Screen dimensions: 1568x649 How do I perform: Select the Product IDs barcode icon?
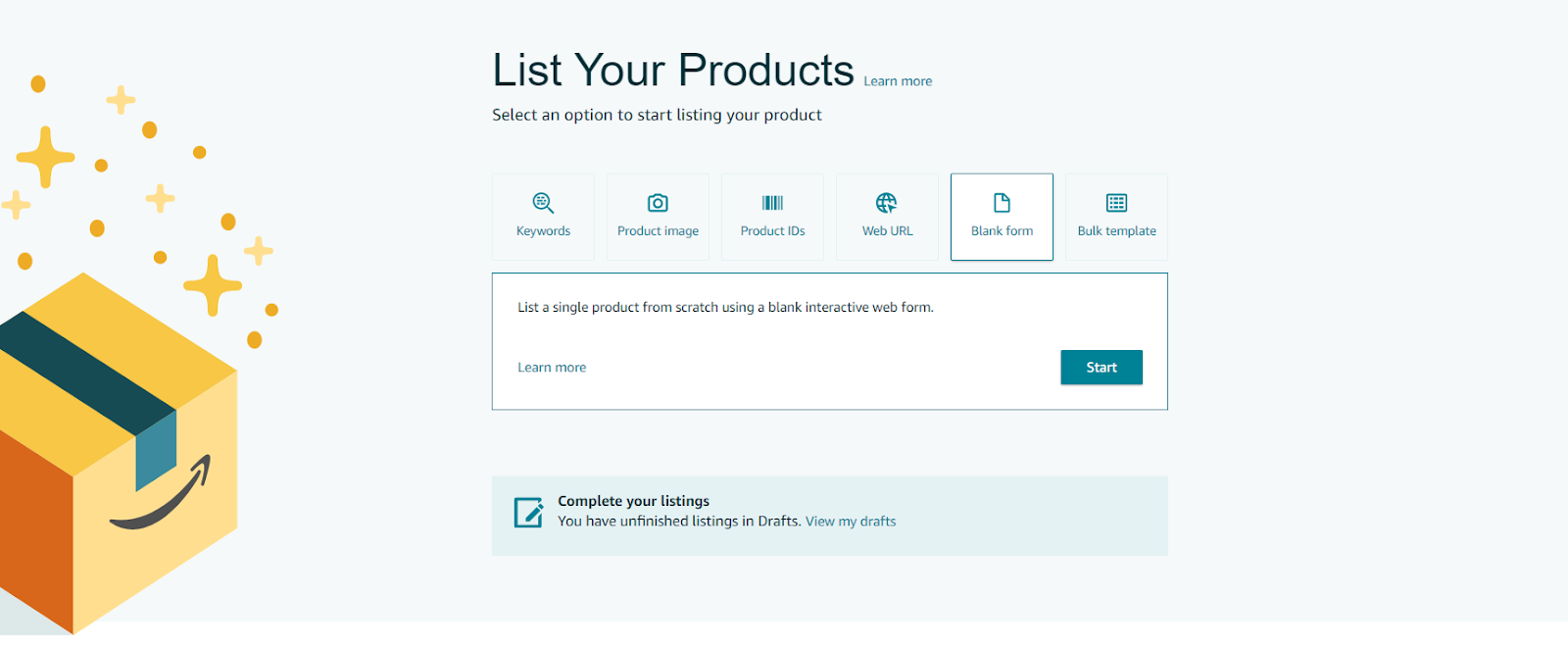772,203
